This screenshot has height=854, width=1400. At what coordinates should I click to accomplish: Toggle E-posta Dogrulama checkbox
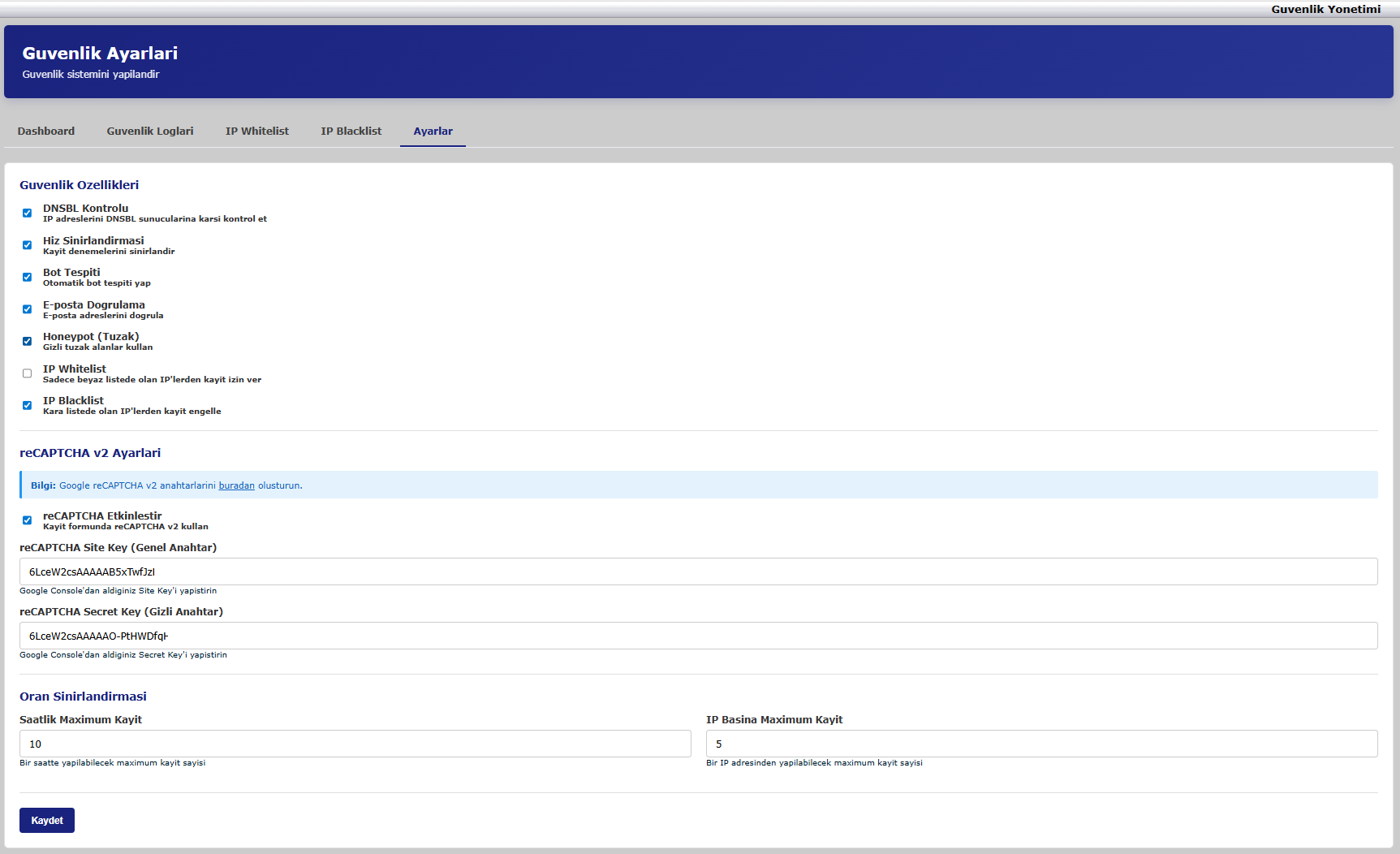tap(27, 309)
